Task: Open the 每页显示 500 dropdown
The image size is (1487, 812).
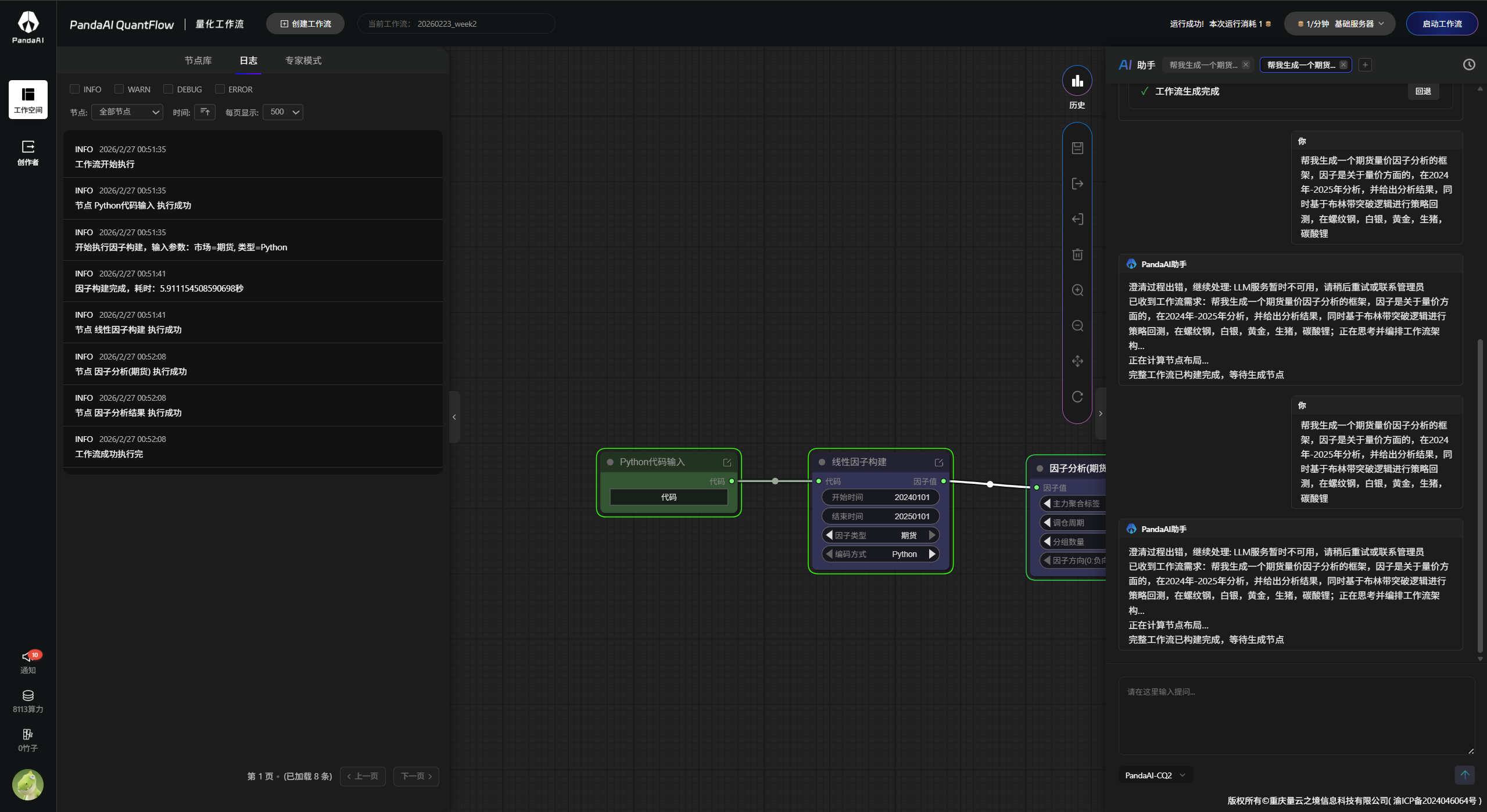Action: pos(283,112)
